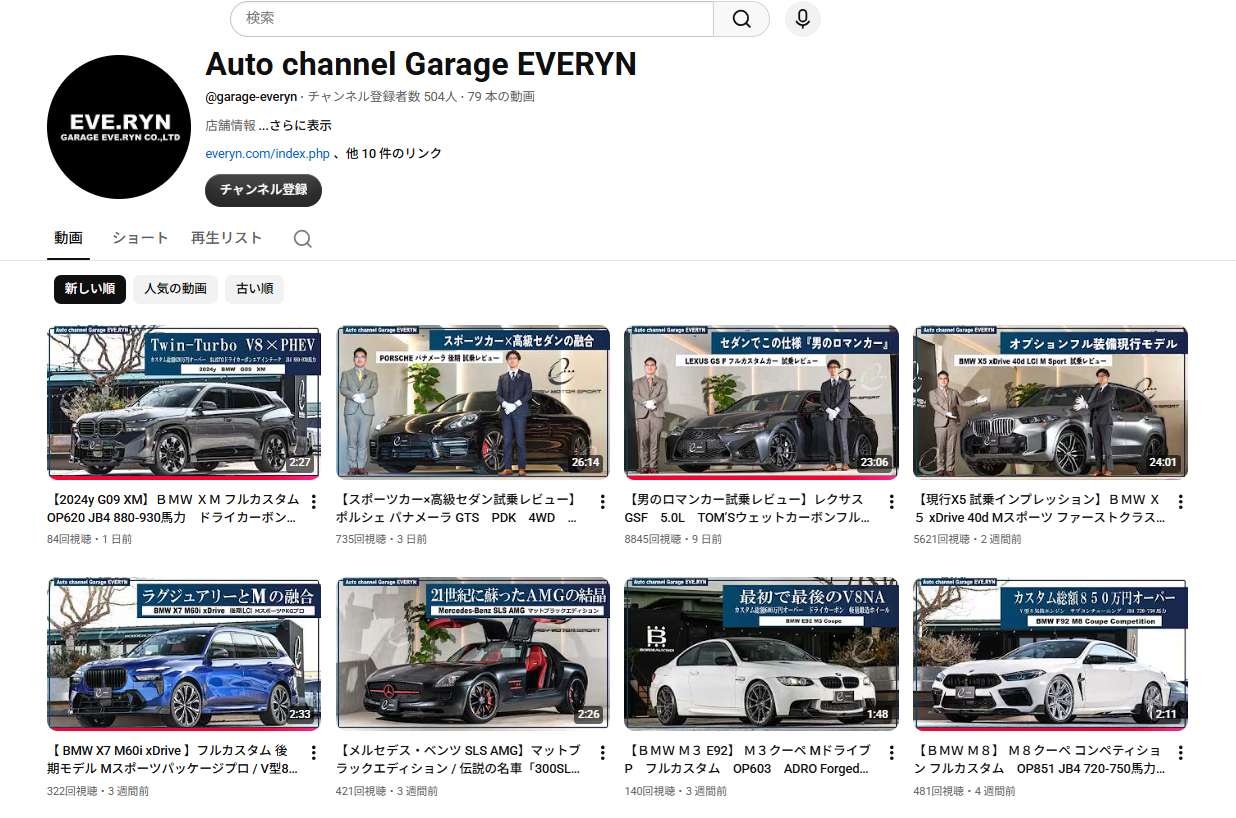Screen dimensions: 1236x818
Task: Open options menu for Porsche Panamera video
Action: tap(602, 501)
